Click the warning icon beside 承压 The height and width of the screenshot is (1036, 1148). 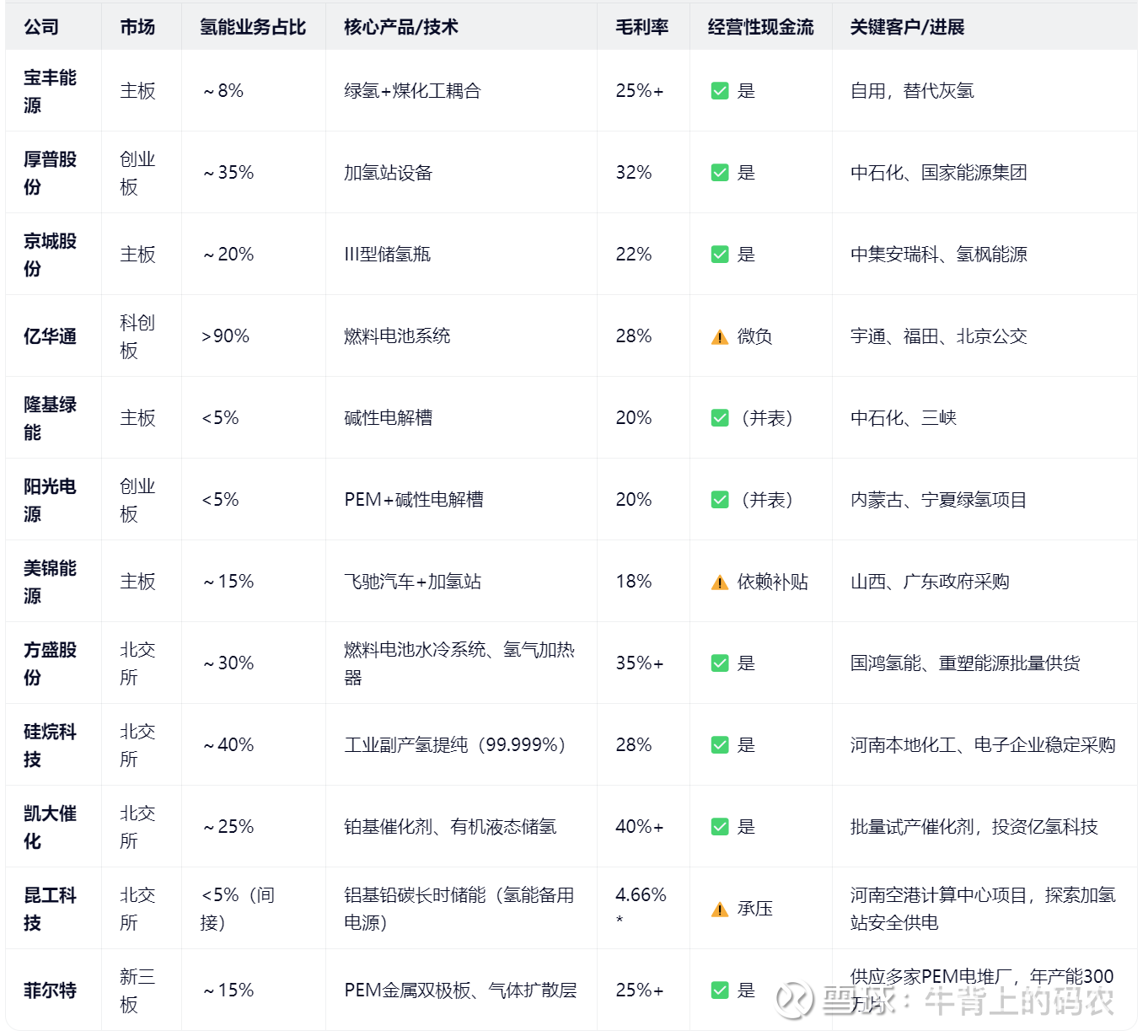click(x=719, y=910)
